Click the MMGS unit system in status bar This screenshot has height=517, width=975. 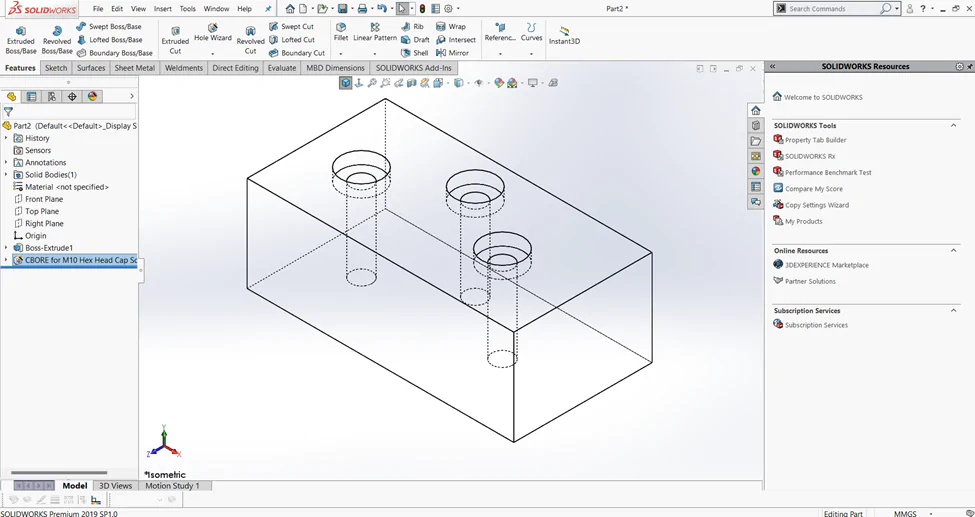coord(905,513)
